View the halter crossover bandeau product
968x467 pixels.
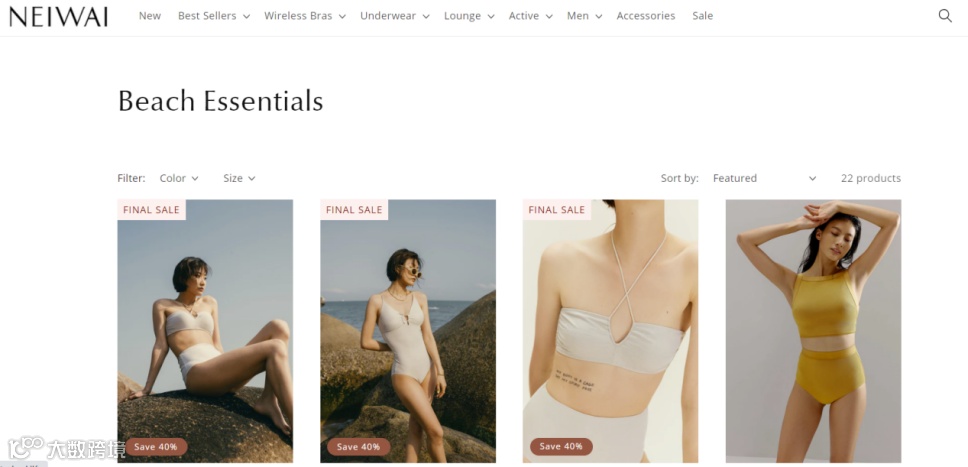pos(611,331)
